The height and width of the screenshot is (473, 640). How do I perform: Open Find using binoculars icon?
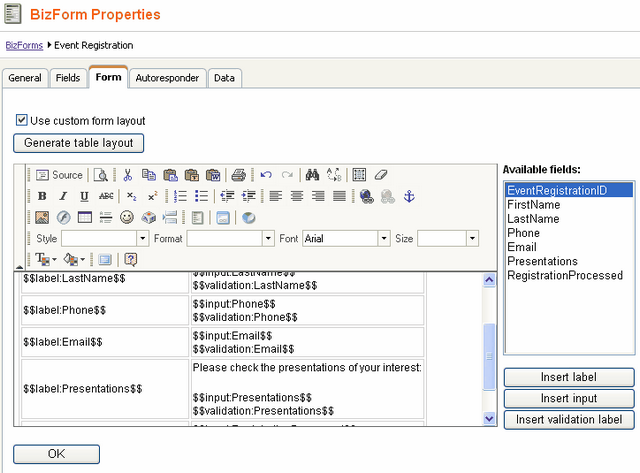point(312,175)
